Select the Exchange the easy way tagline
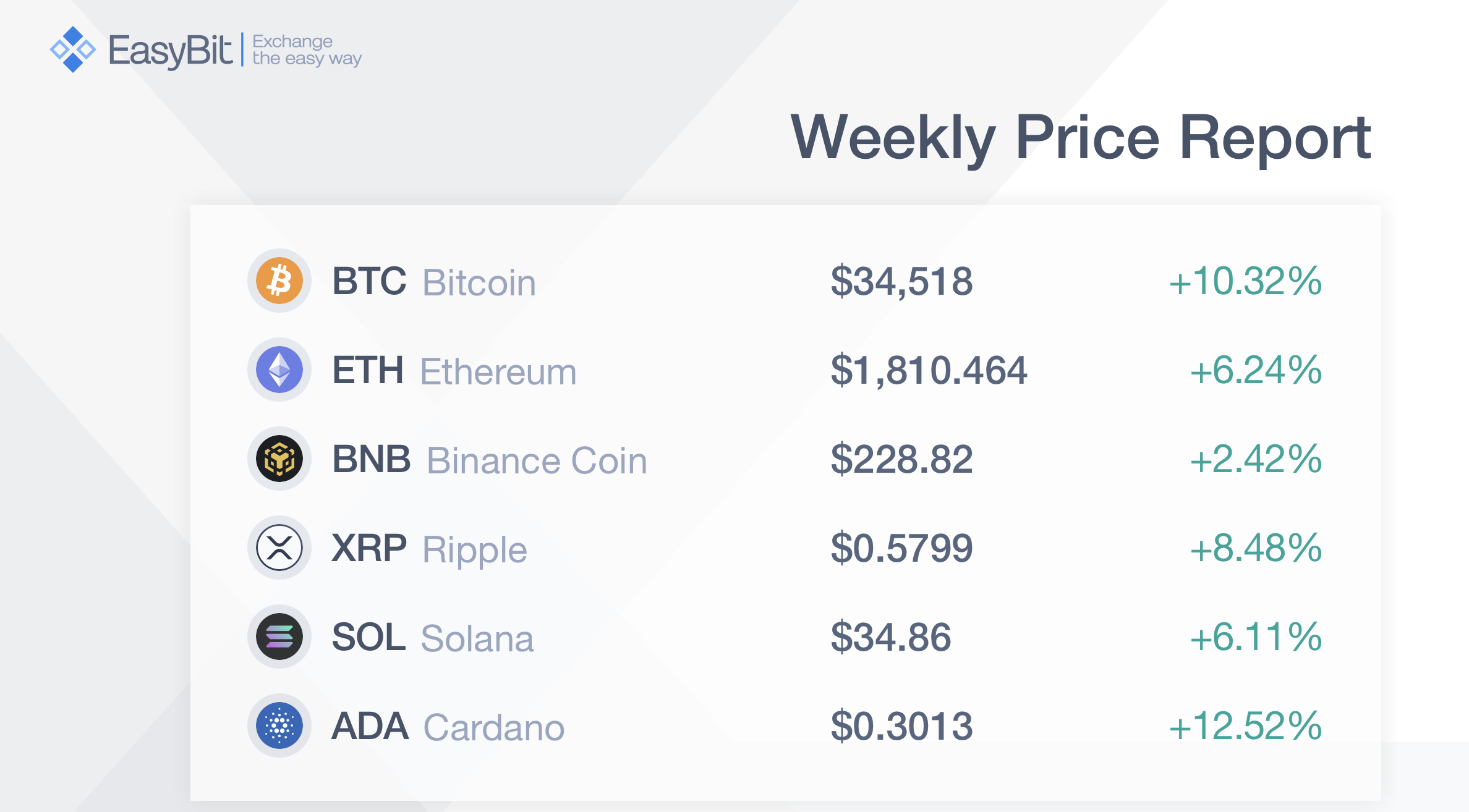Screen dimensions: 1469x812 (x=307, y=50)
